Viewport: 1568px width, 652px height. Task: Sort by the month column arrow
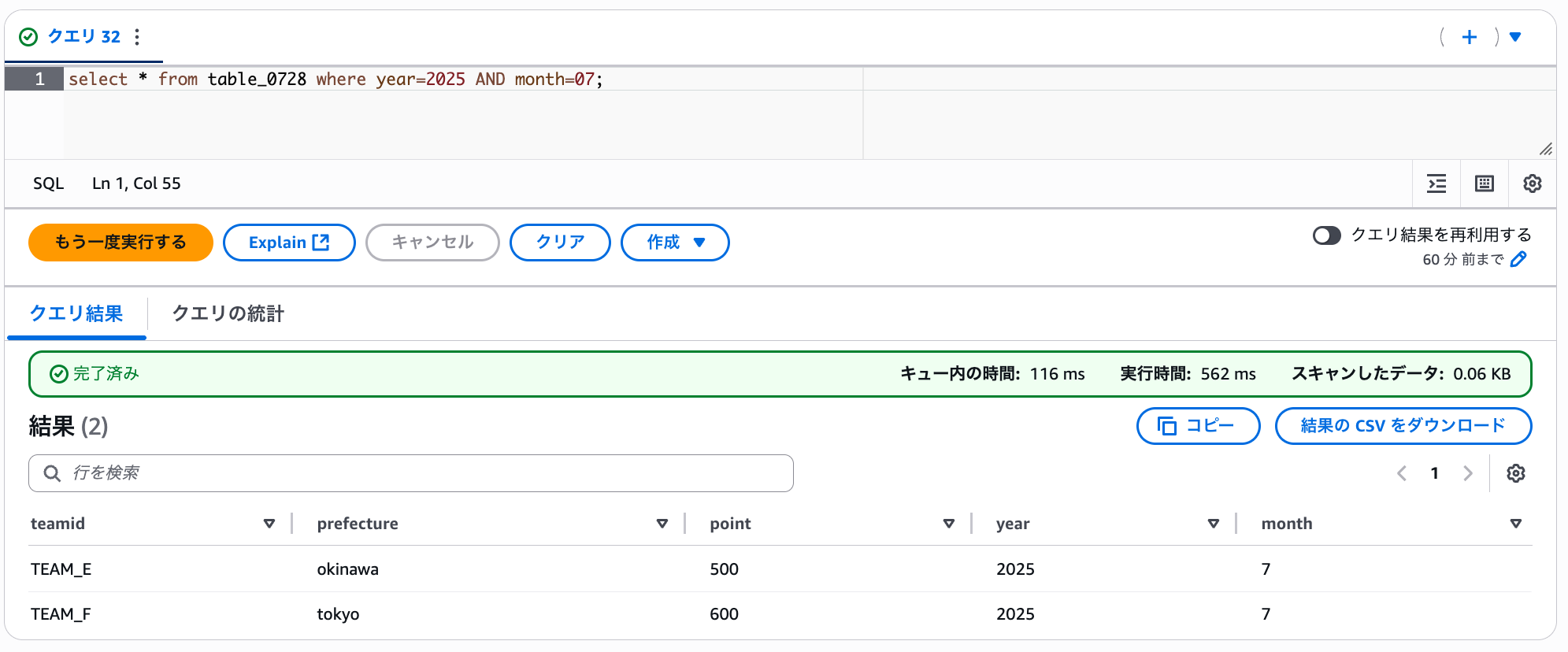(1516, 524)
